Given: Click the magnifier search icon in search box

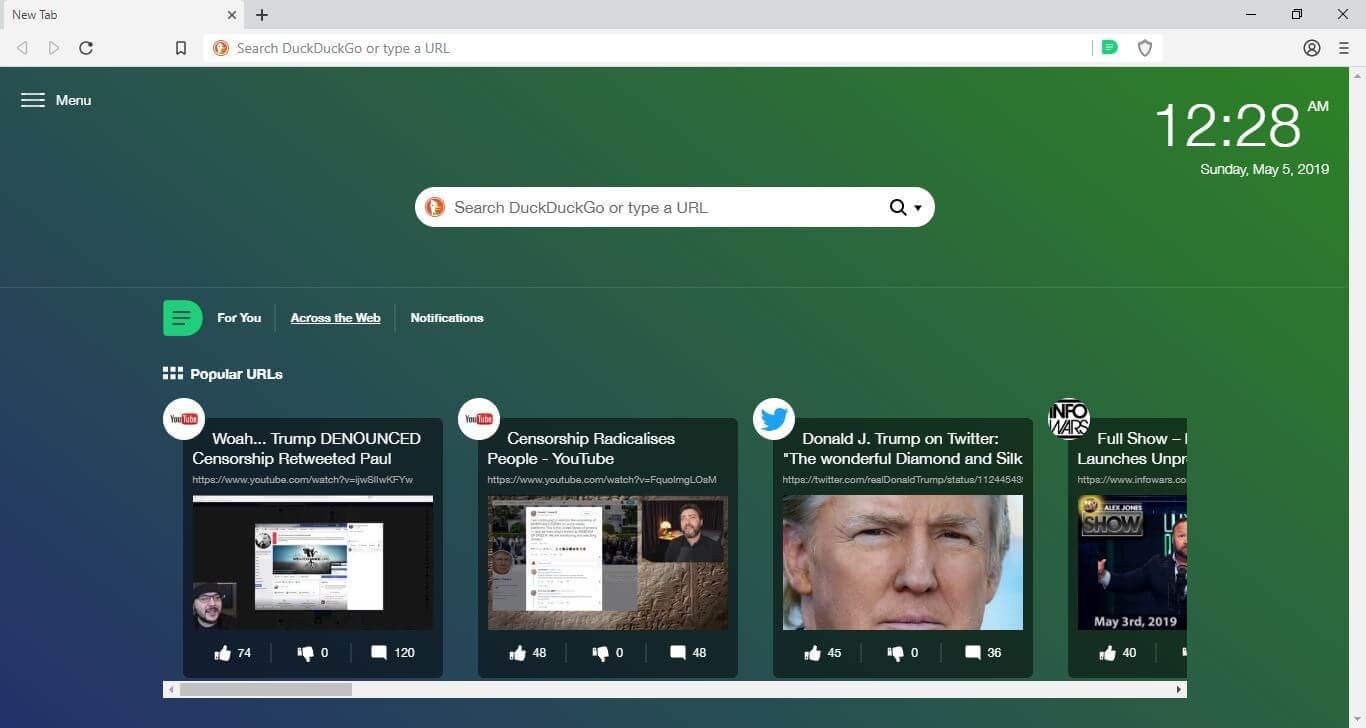Looking at the screenshot, I should 897,208.
